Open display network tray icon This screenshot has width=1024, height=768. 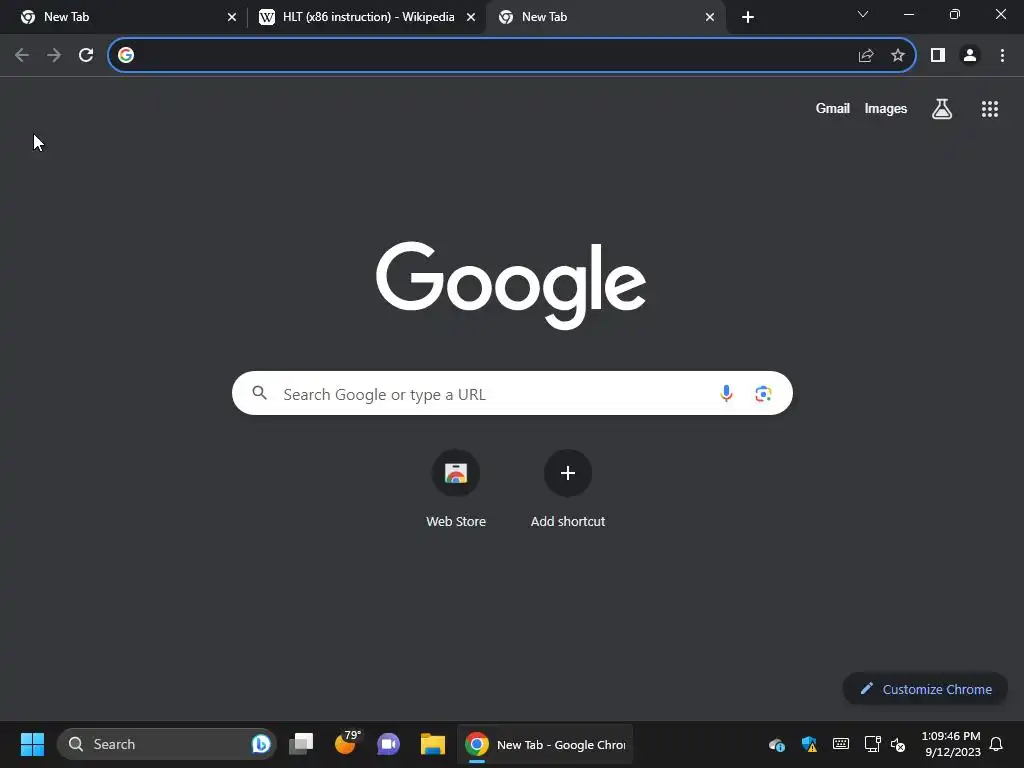pyautogui.click(x=872, y=744)
